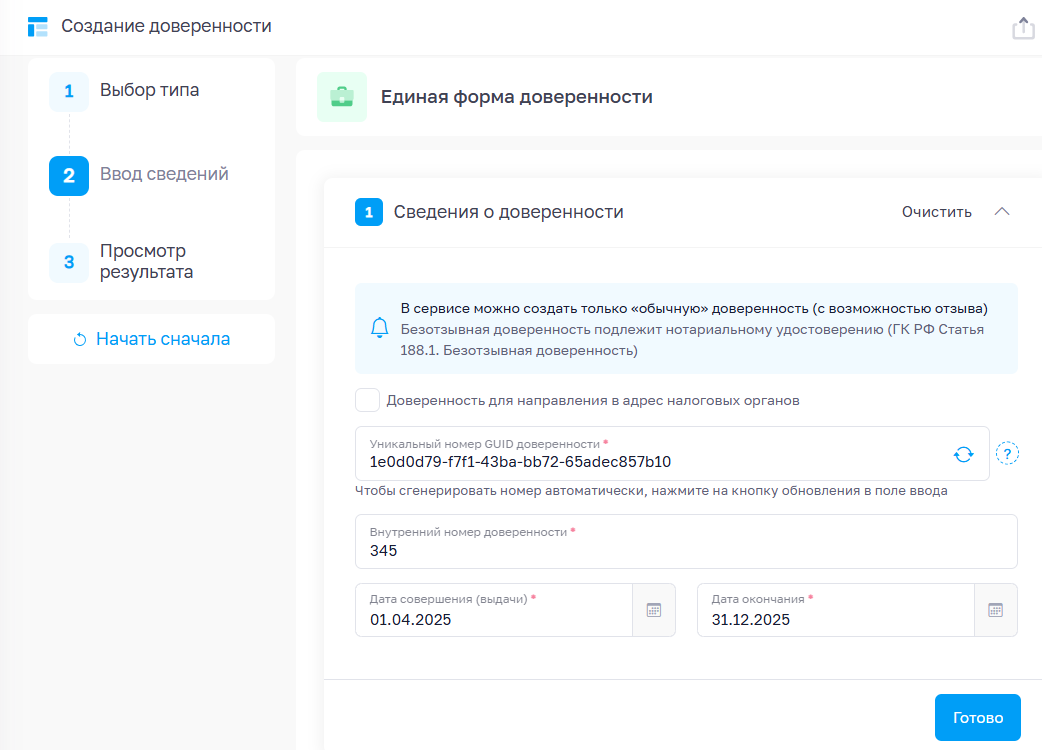The width and height of the screenshot is (1042, 750).
Task: Click the notice about обычную доверенность
Action: pyautogui.click(x=694, y=308)
